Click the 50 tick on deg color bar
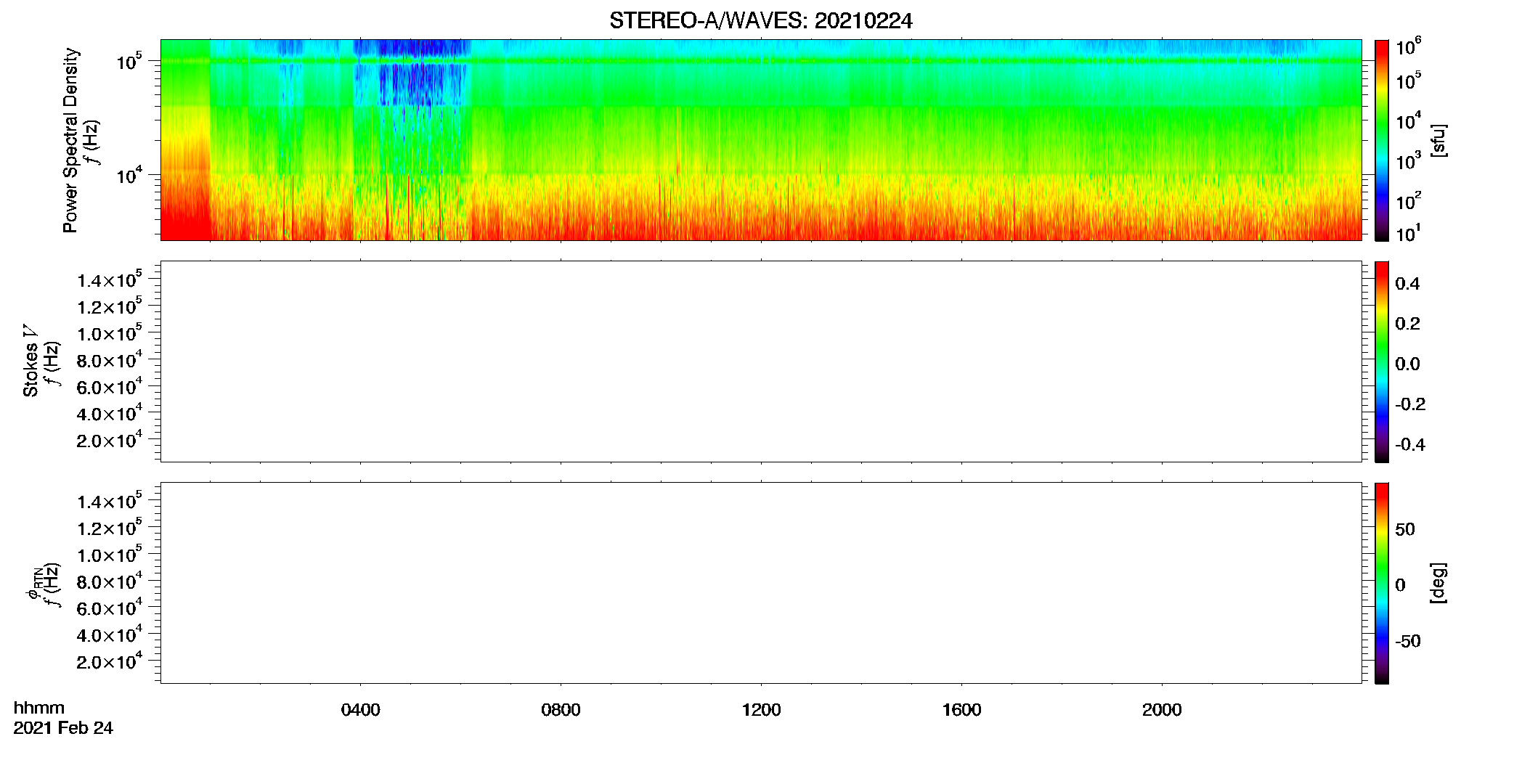 click(1405, 529)
